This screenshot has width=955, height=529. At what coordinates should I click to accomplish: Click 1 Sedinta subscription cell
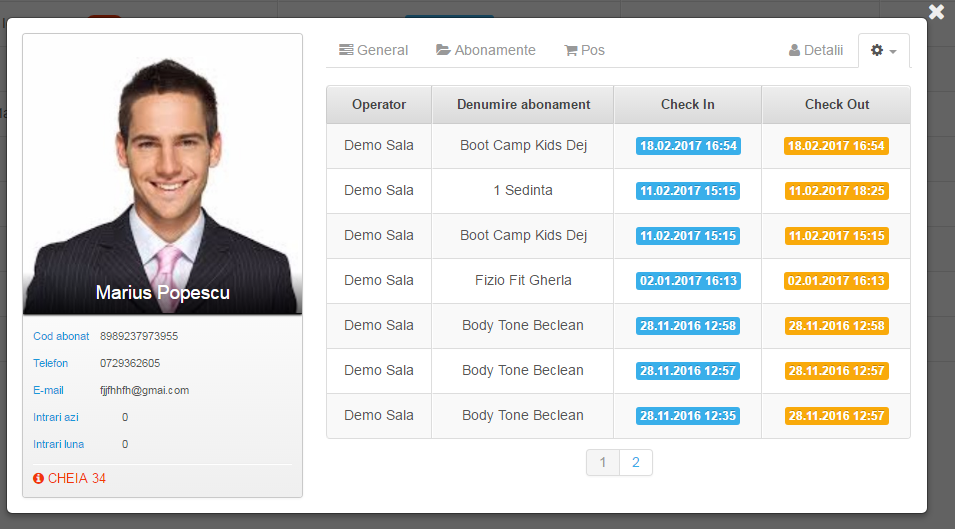523,191
